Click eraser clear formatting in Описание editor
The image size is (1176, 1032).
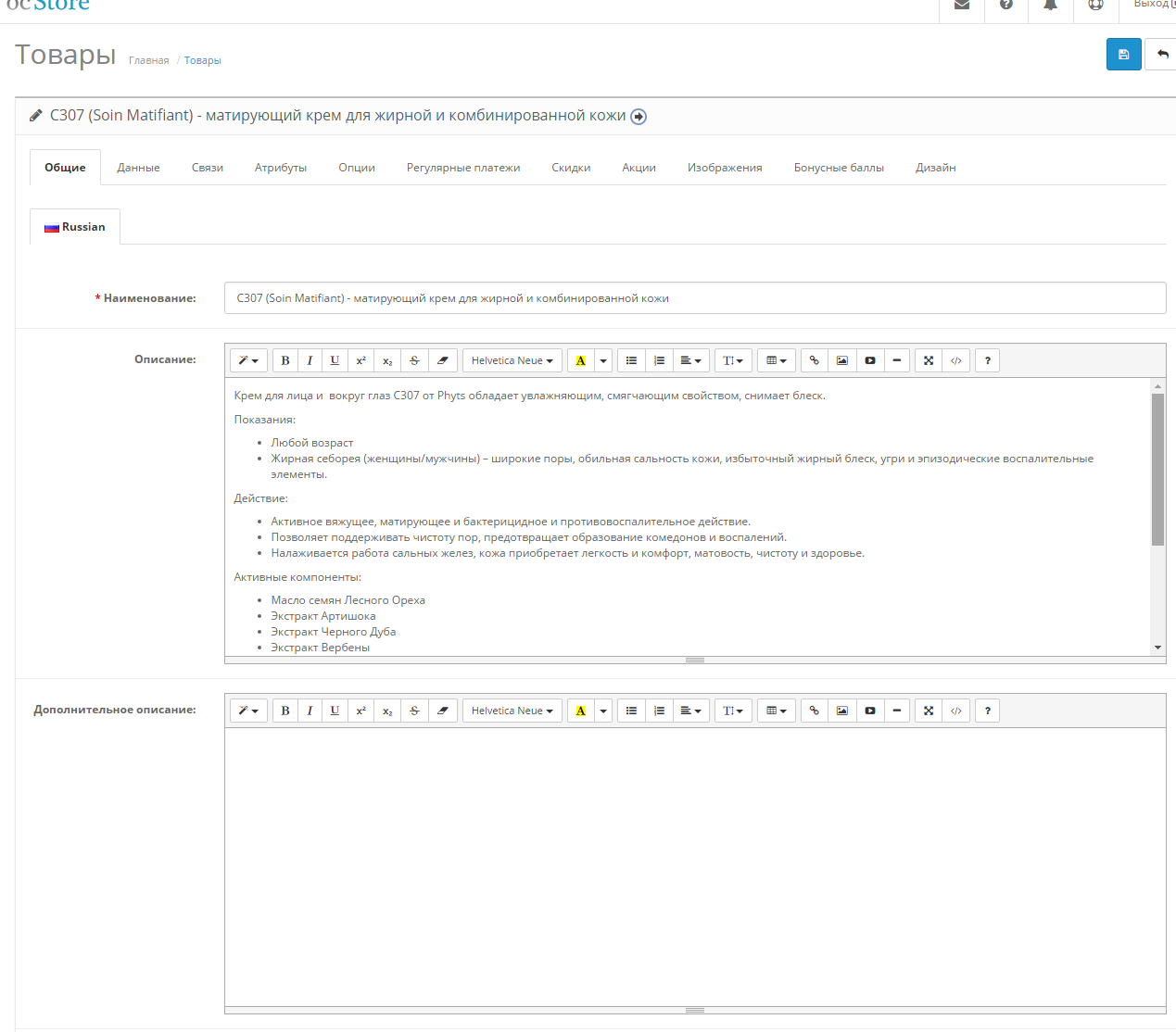click(442, 360)
